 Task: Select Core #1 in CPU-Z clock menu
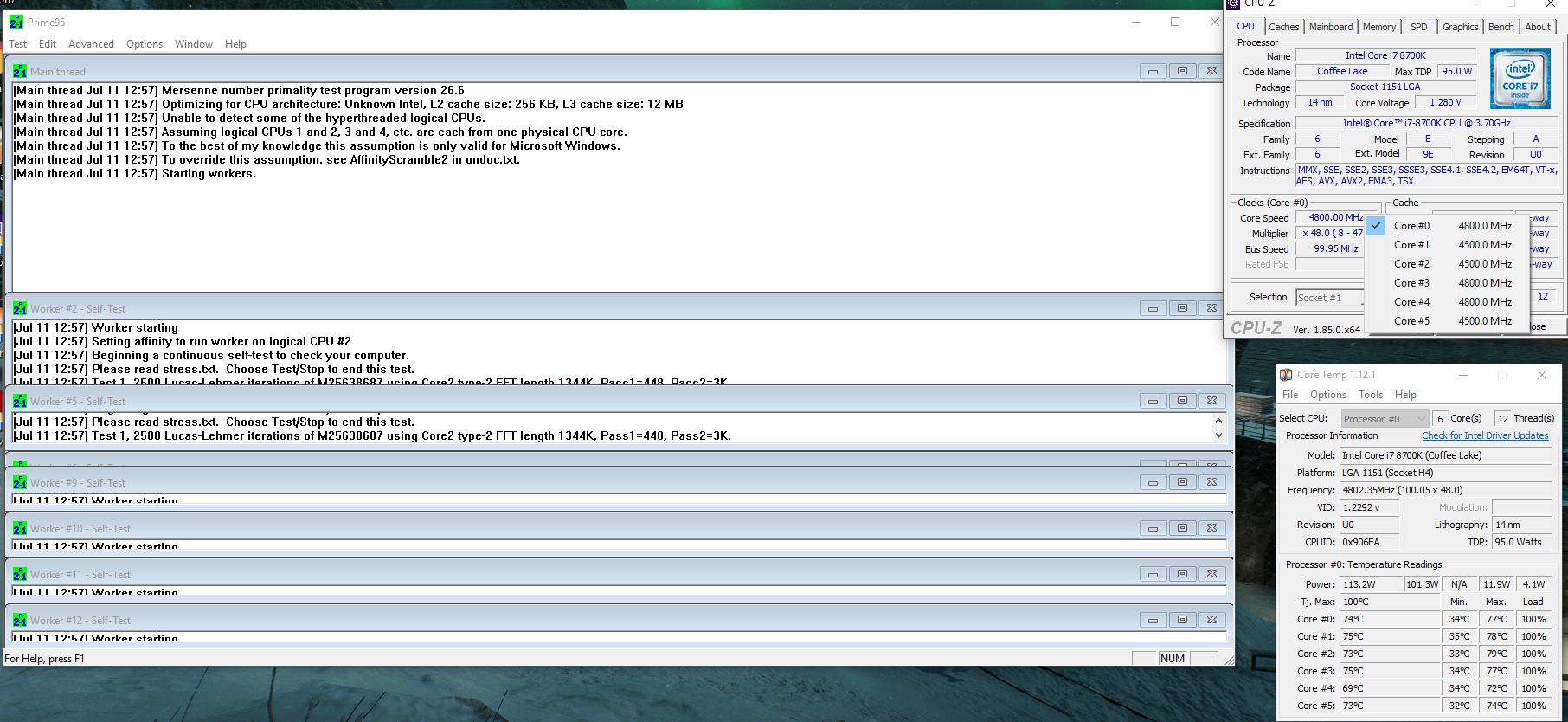coord(1448,245)
